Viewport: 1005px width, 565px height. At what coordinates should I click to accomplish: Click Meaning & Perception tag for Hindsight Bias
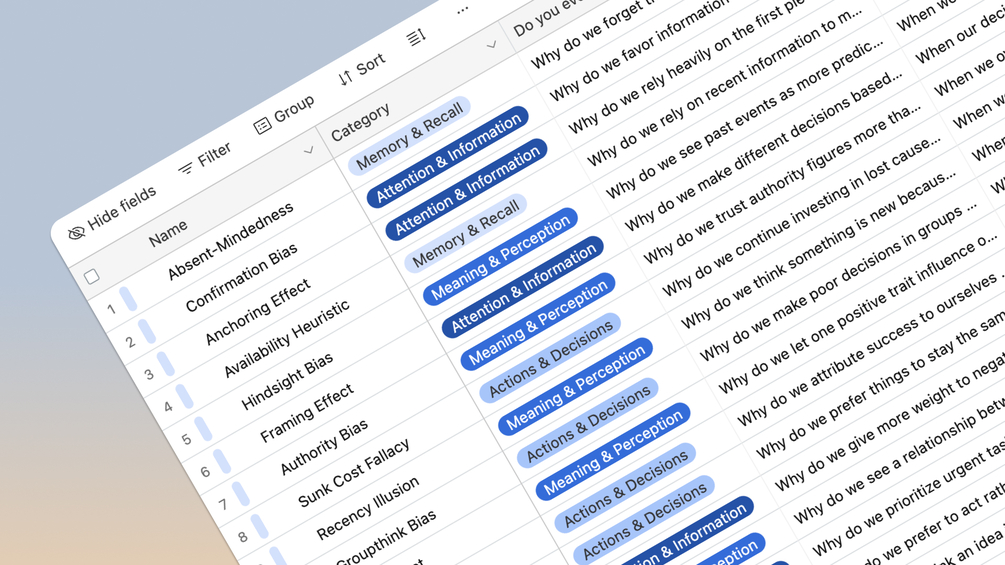tap(500, 257)
